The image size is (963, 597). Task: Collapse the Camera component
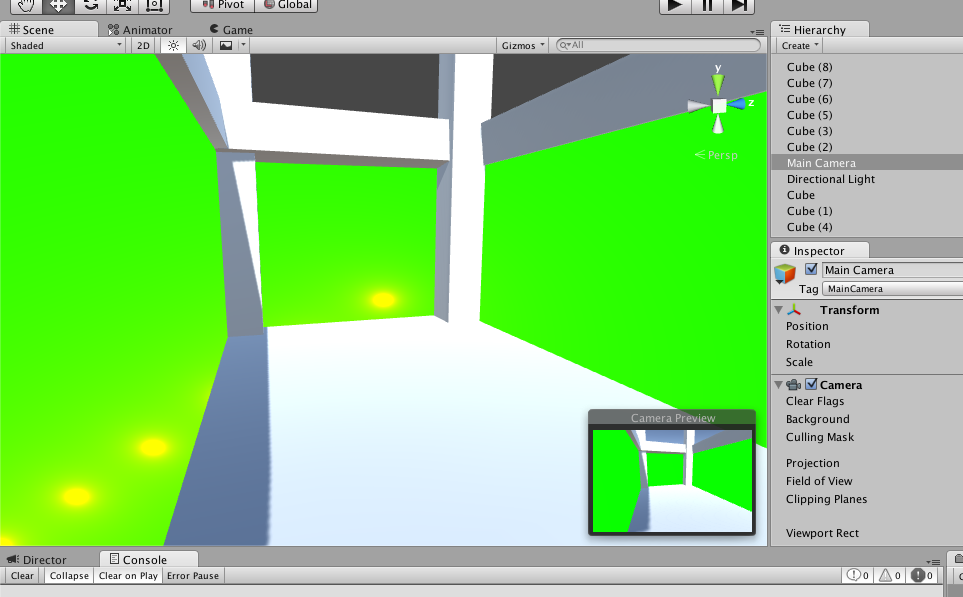tap(778, 385)
